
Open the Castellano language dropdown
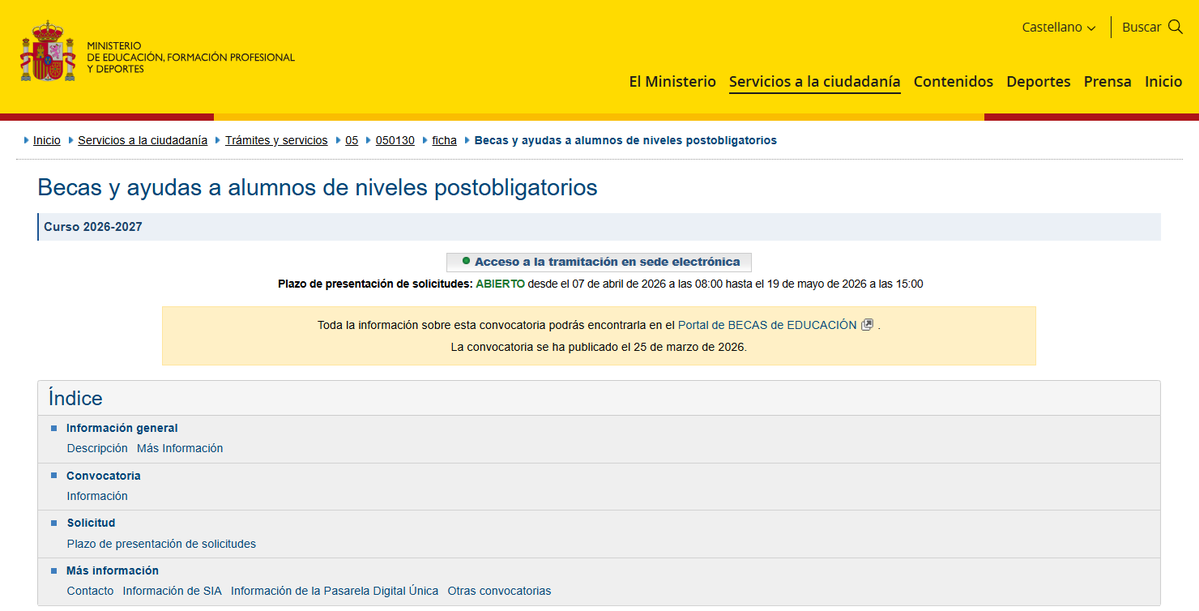(1058, 28)
